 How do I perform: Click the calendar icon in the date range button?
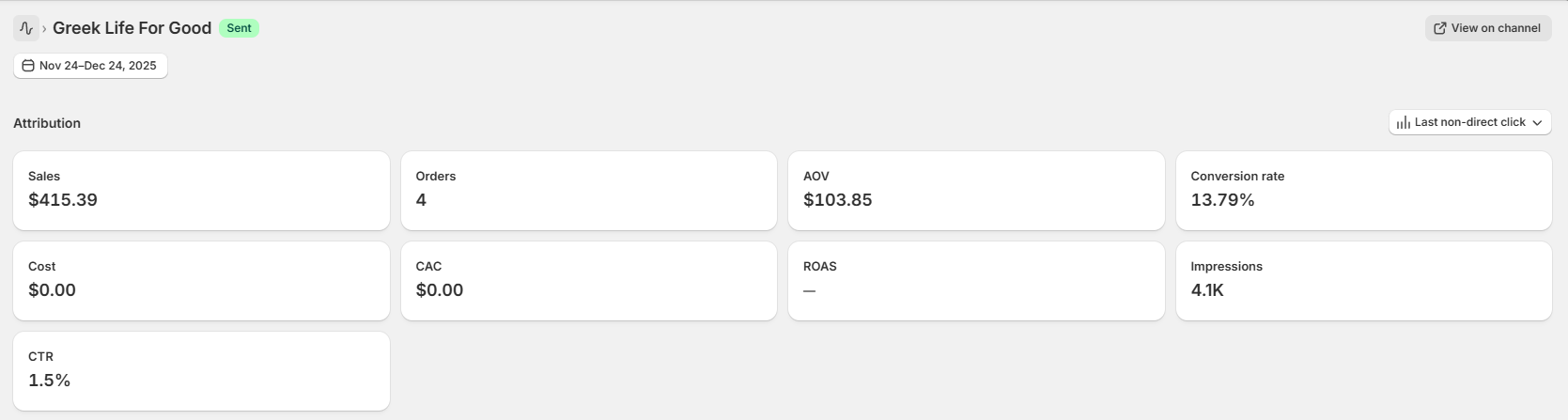(x=28, y=66)
